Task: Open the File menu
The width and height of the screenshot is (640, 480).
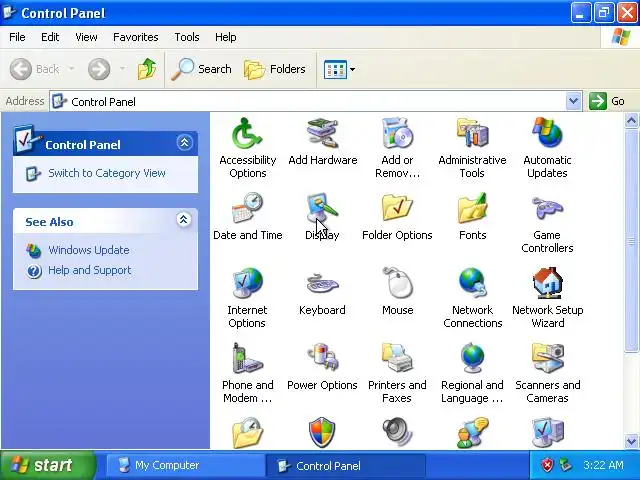Action: coord(17,37)
